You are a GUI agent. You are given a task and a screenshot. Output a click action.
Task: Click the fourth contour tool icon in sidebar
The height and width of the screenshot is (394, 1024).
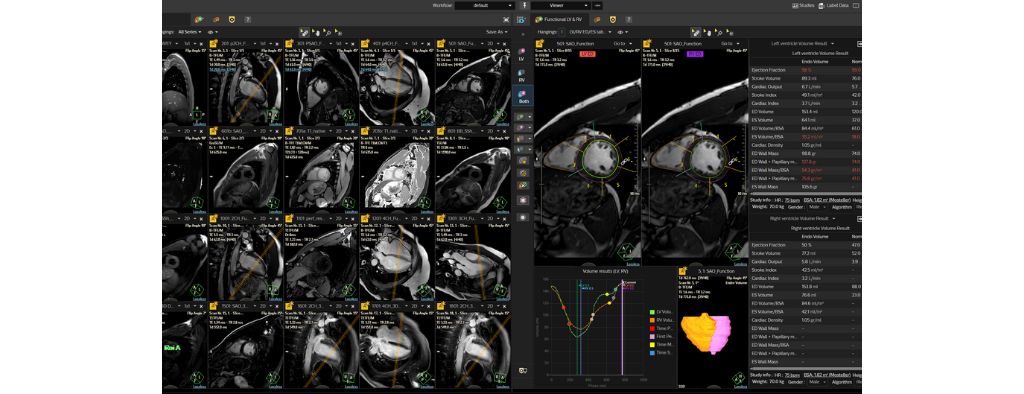(522, 149)
